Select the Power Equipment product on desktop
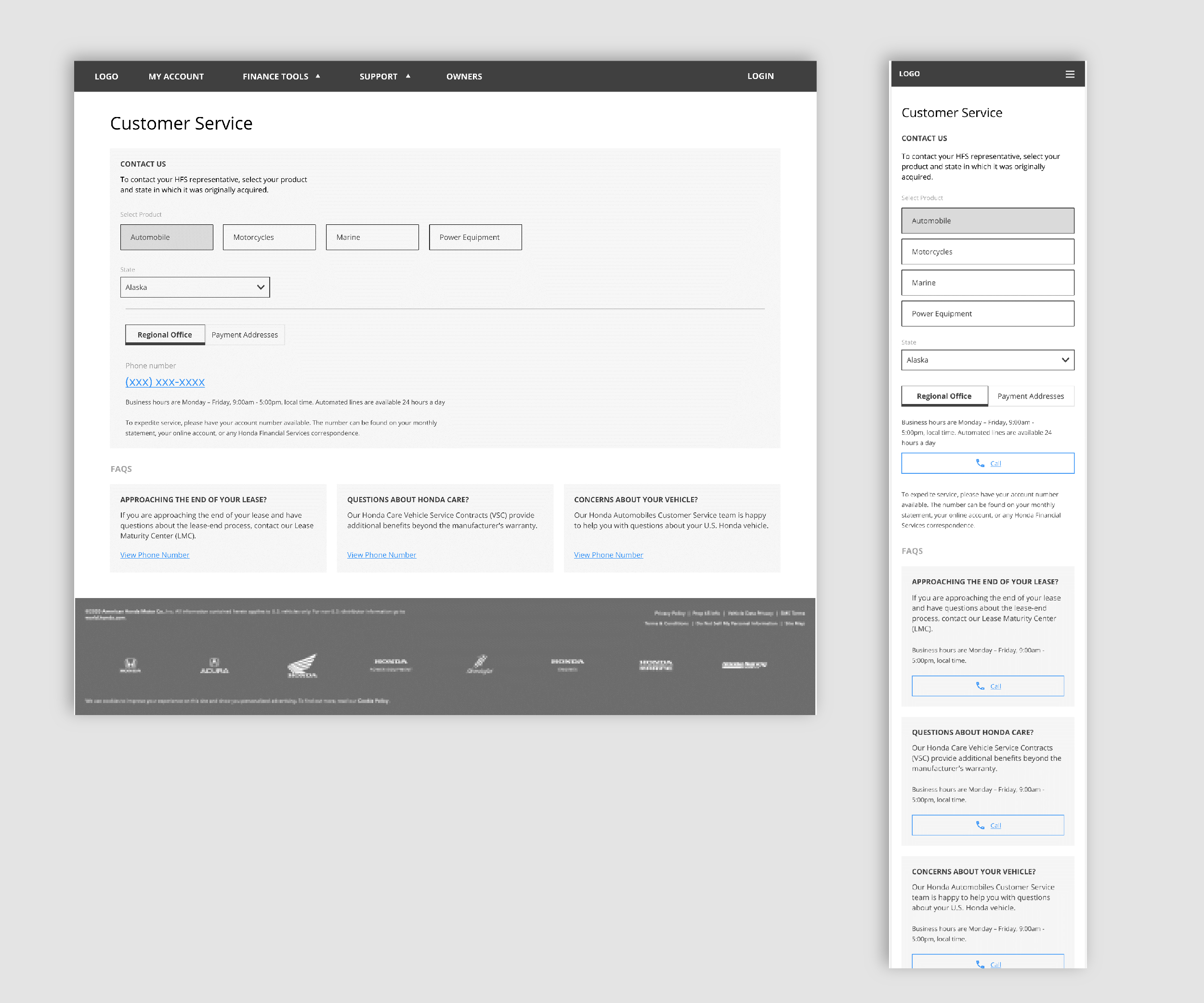 pos(475,237)
